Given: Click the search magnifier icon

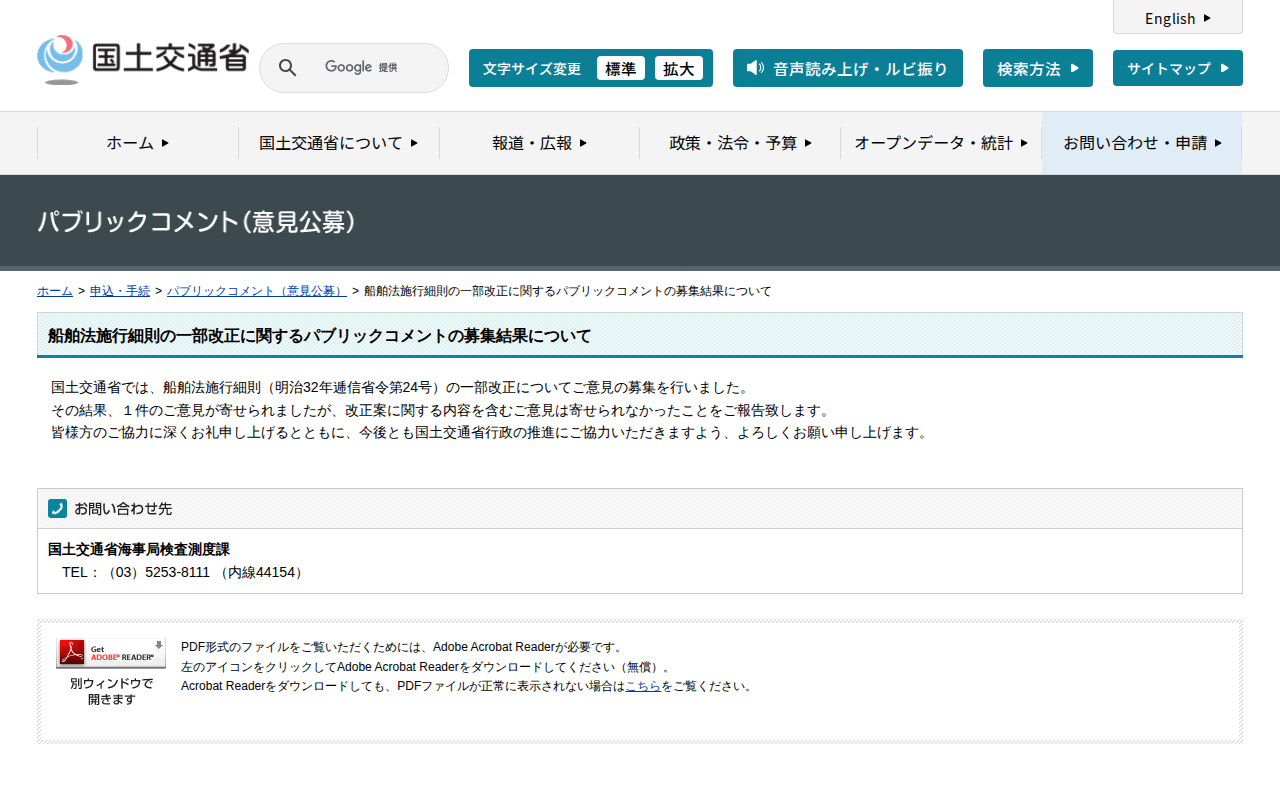Looking at the screenshot, I should pyautogui.click(x=287, y=68).
